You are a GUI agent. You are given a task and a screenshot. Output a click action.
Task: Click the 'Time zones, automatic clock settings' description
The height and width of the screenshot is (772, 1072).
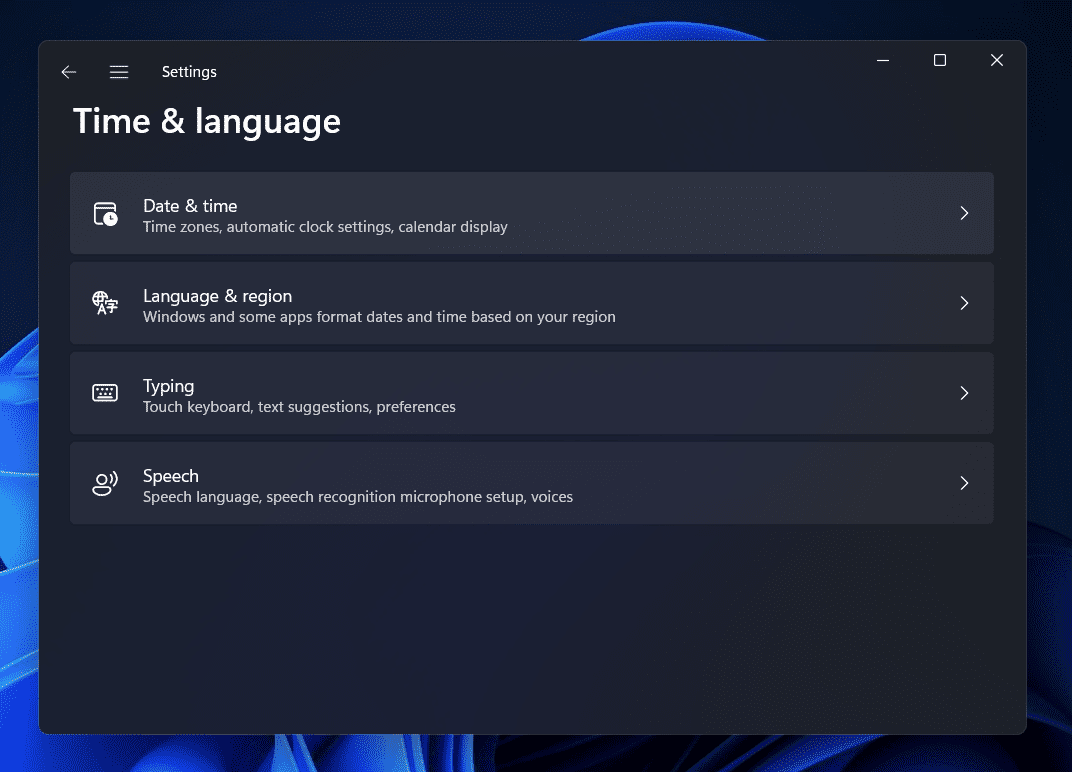coord(325,227)
